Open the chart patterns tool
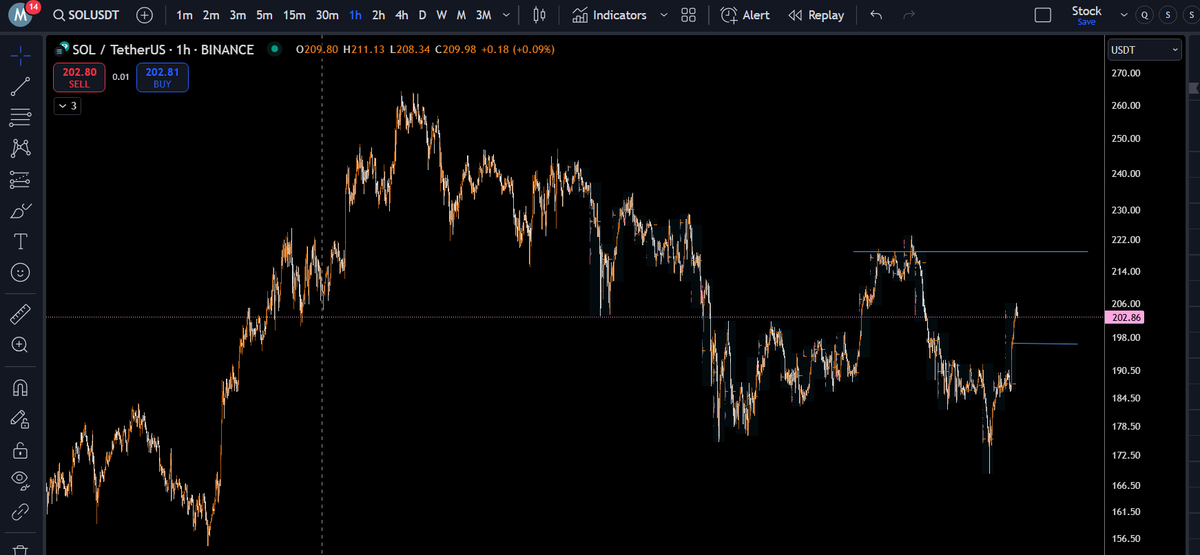Viewport: 1200px width, 555px height. click(x=20, y=149)
